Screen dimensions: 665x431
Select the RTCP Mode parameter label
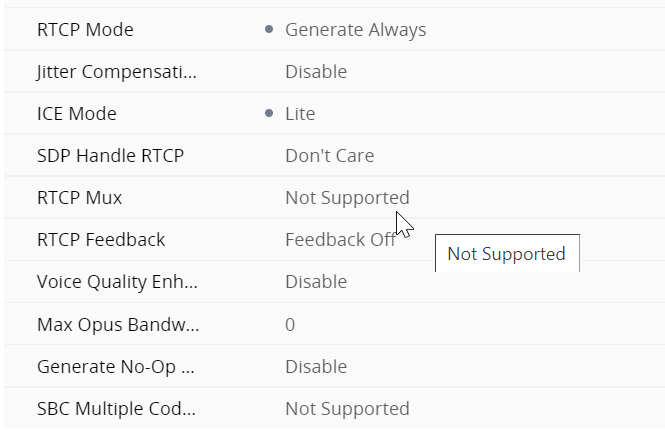point(85,30)
